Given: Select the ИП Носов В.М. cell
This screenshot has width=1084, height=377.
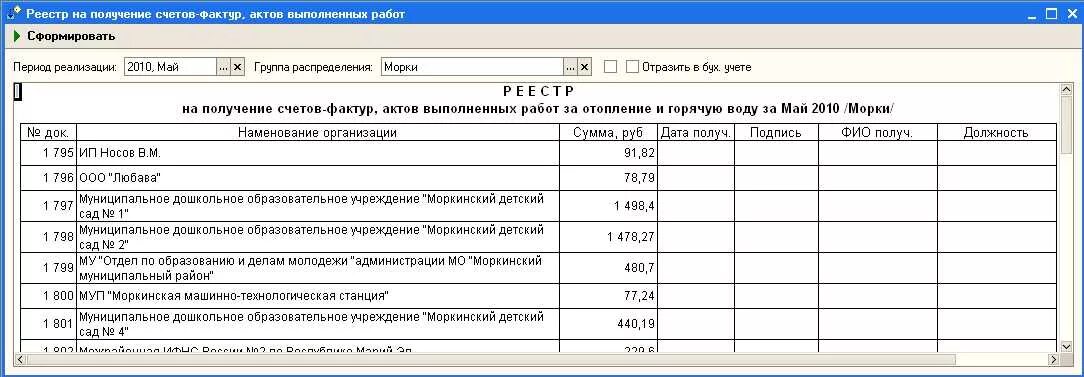Looking at the screenshot, I should point(317,153).
